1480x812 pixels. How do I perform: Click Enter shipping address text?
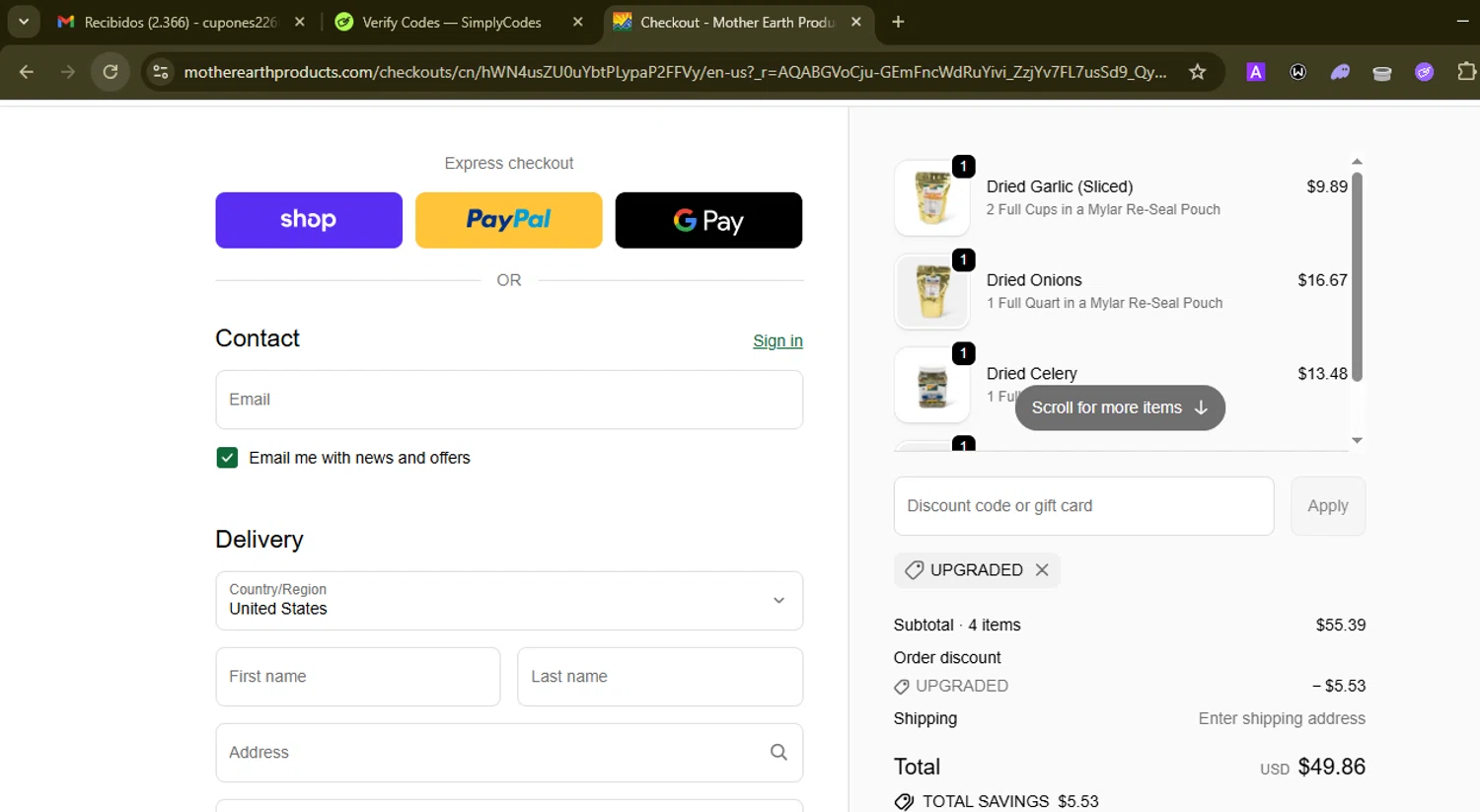[1282, 718]
